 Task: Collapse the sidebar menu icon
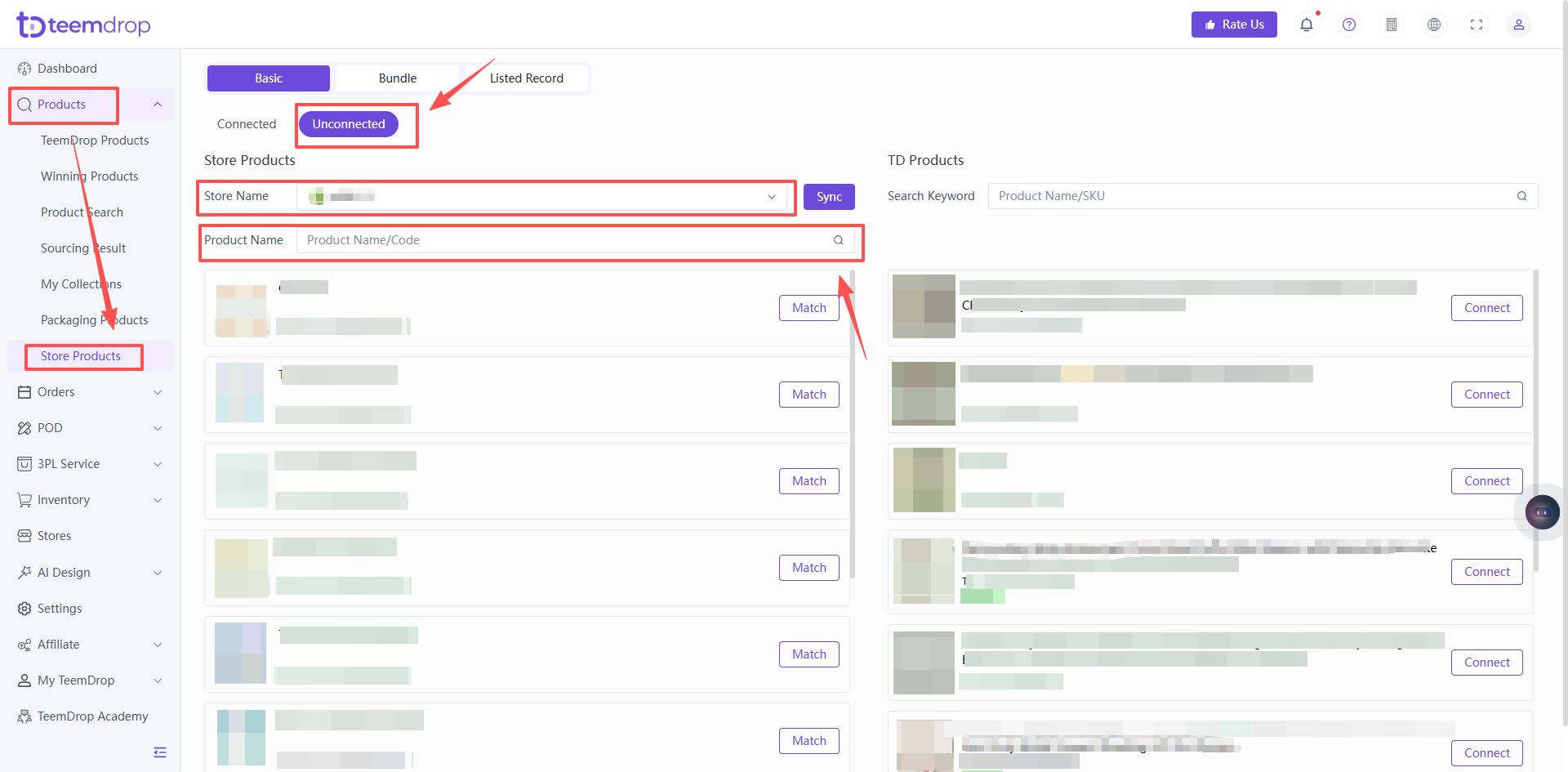(x=160, y=752)
